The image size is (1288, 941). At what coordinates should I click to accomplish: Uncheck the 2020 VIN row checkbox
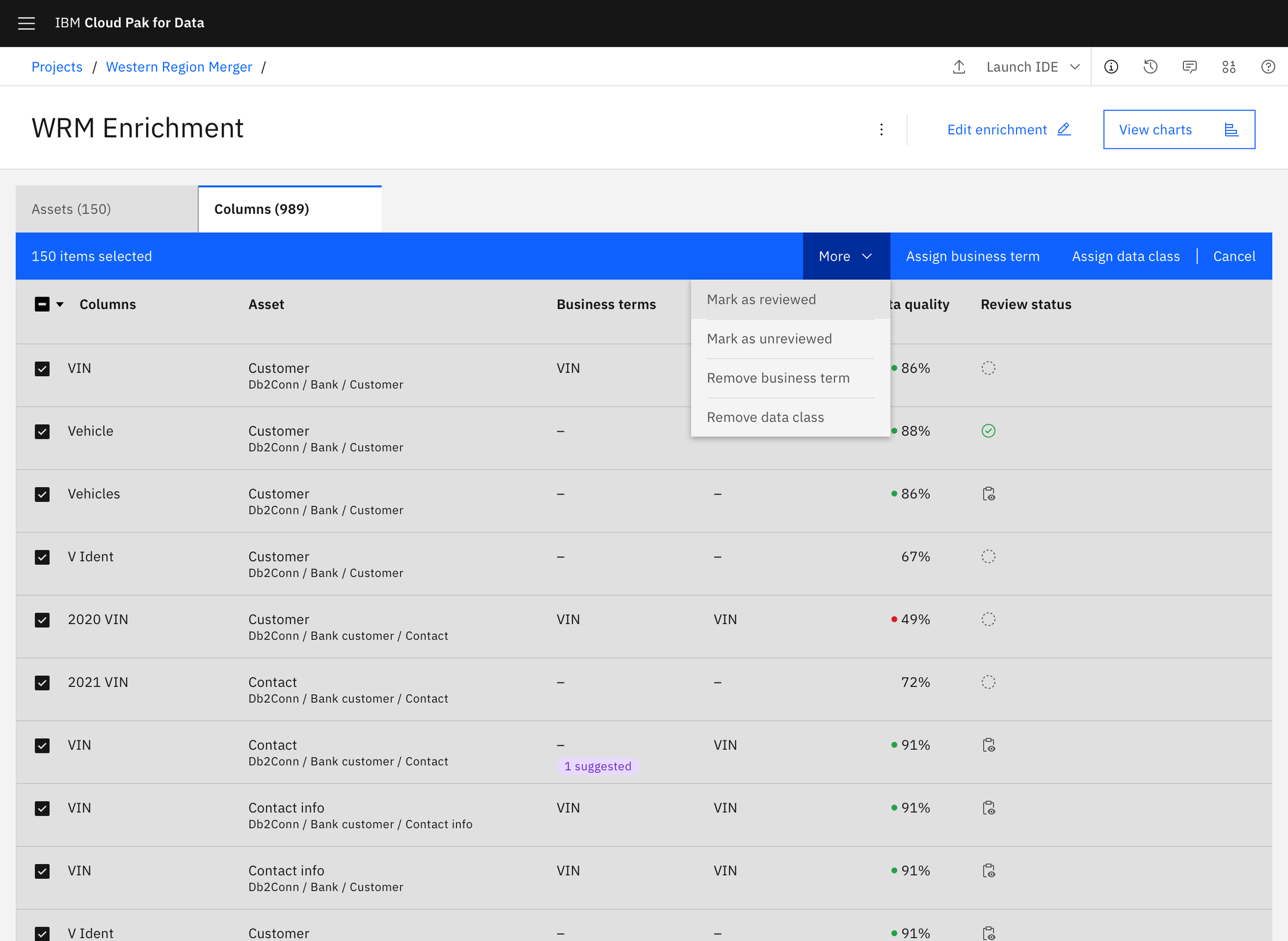tap(42, 620)
